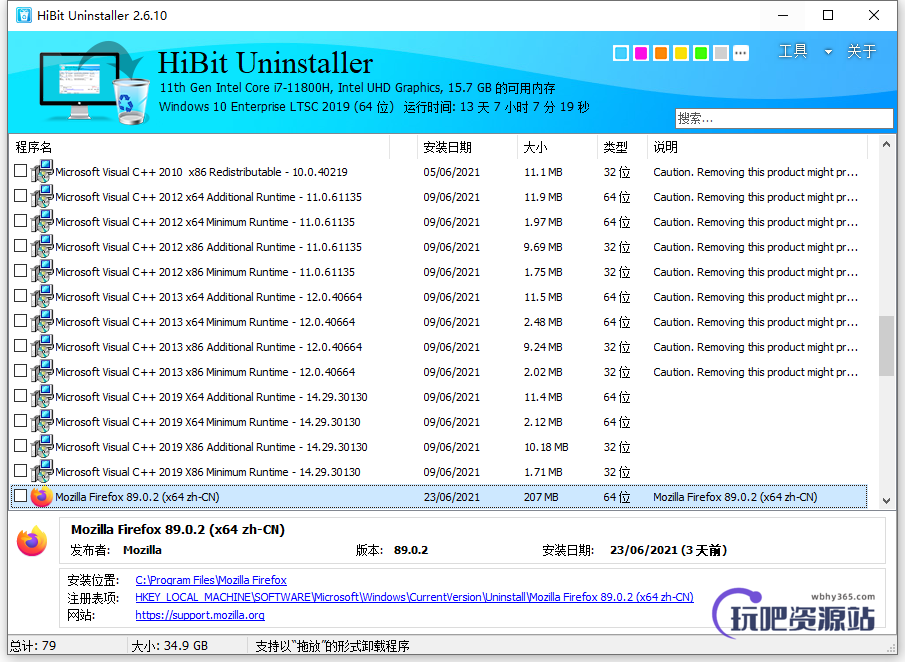Select the Microsoft Visual C++ 2010 x86 Redistributable row

[x=439, y=171]
